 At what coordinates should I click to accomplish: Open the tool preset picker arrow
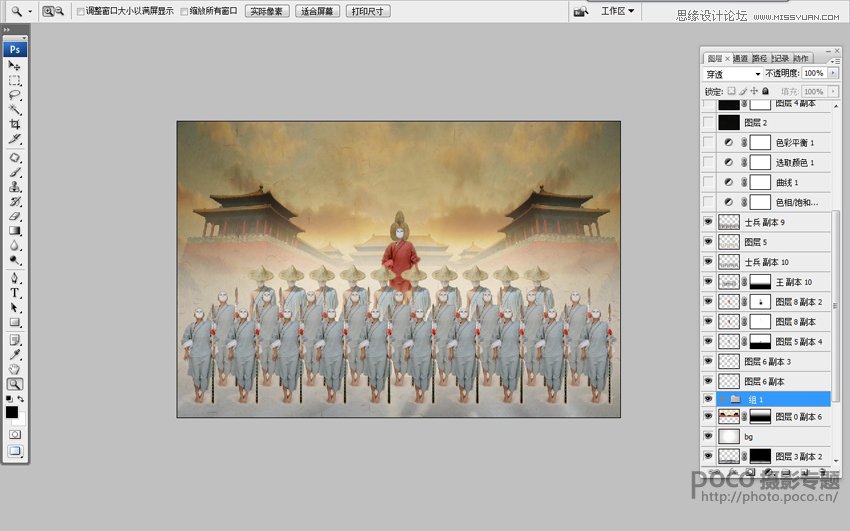click(30, 11)
